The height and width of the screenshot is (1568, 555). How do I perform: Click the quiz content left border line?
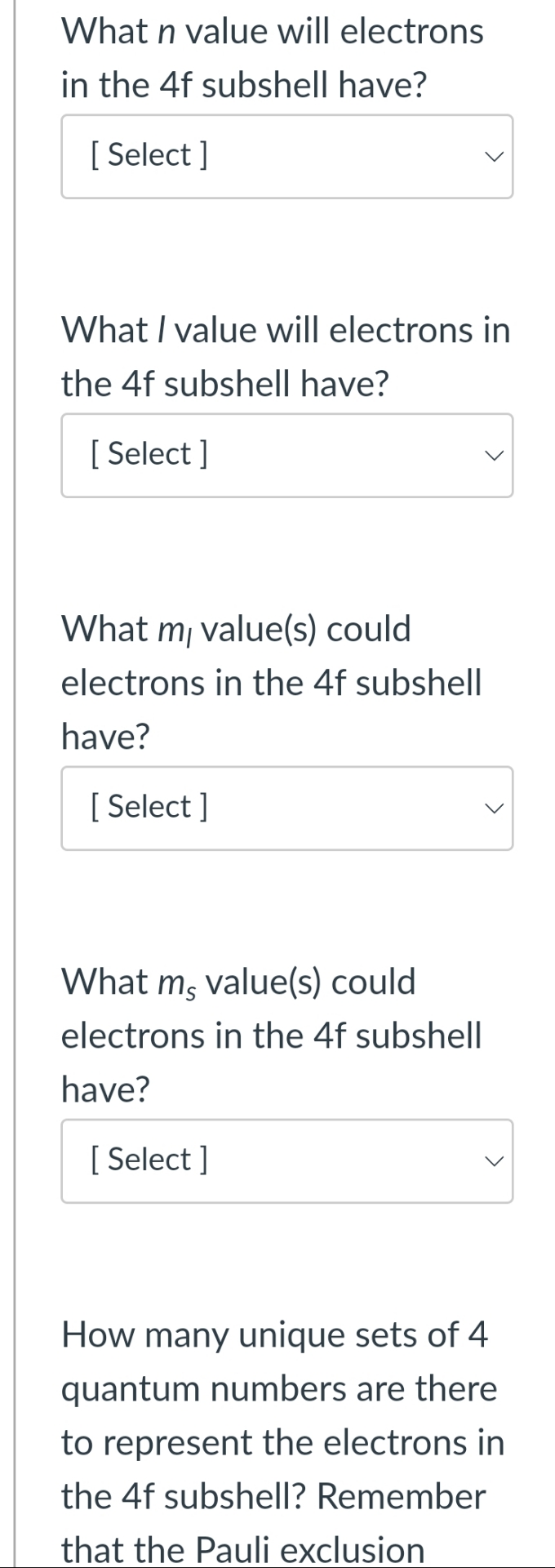pos(16,784)
